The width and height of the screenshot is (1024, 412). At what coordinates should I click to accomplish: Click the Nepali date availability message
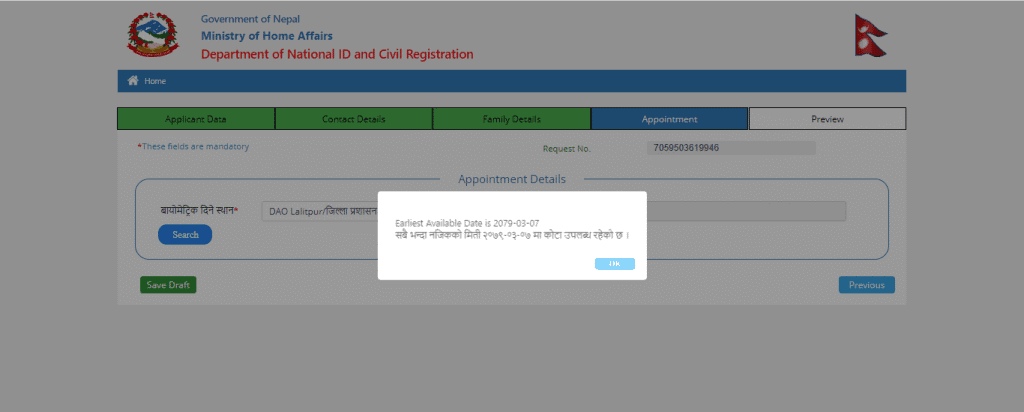[513, 234]
